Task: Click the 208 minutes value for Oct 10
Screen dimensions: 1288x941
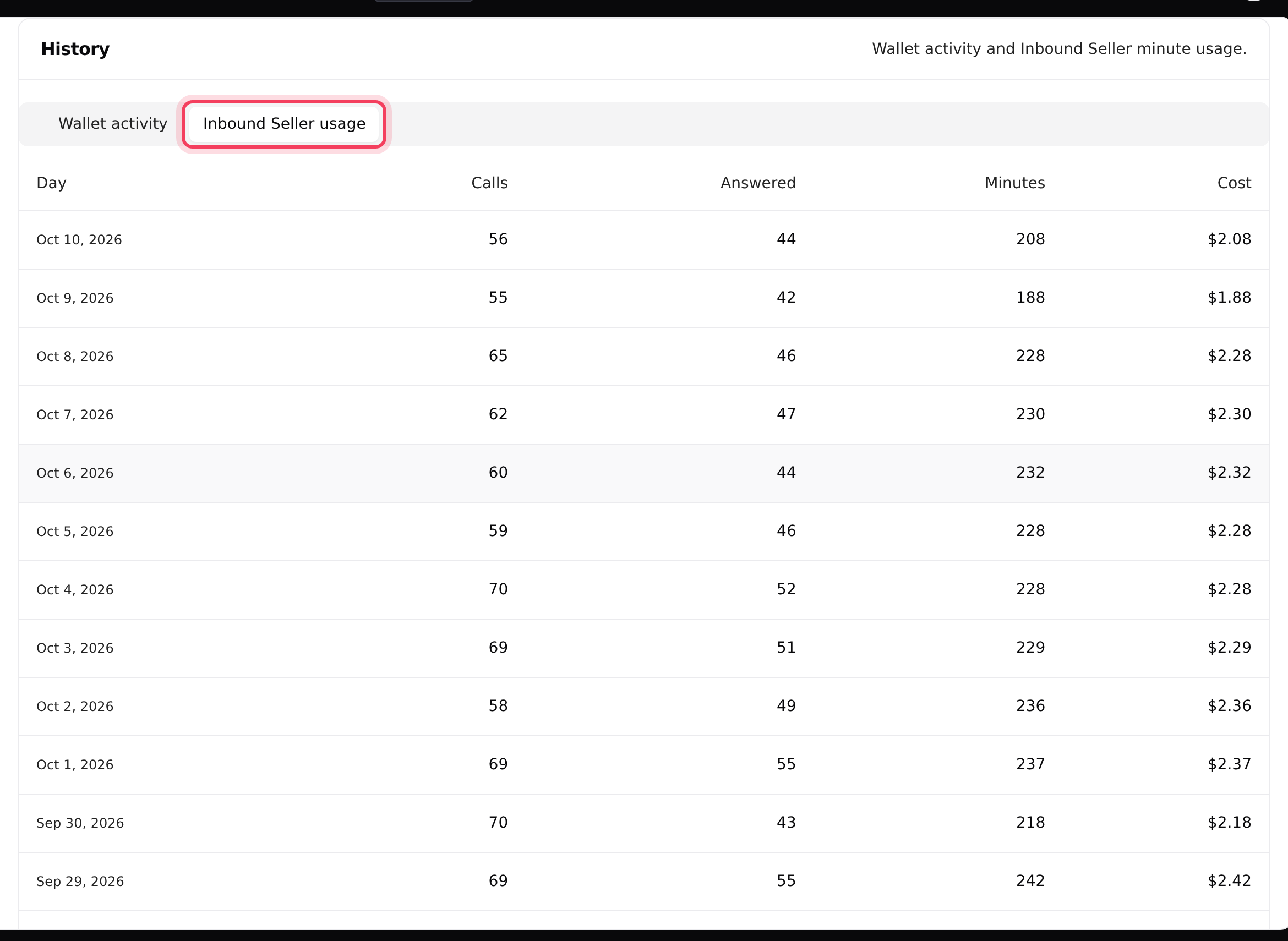Action: pyautogui.click(x=1030, y=239)
